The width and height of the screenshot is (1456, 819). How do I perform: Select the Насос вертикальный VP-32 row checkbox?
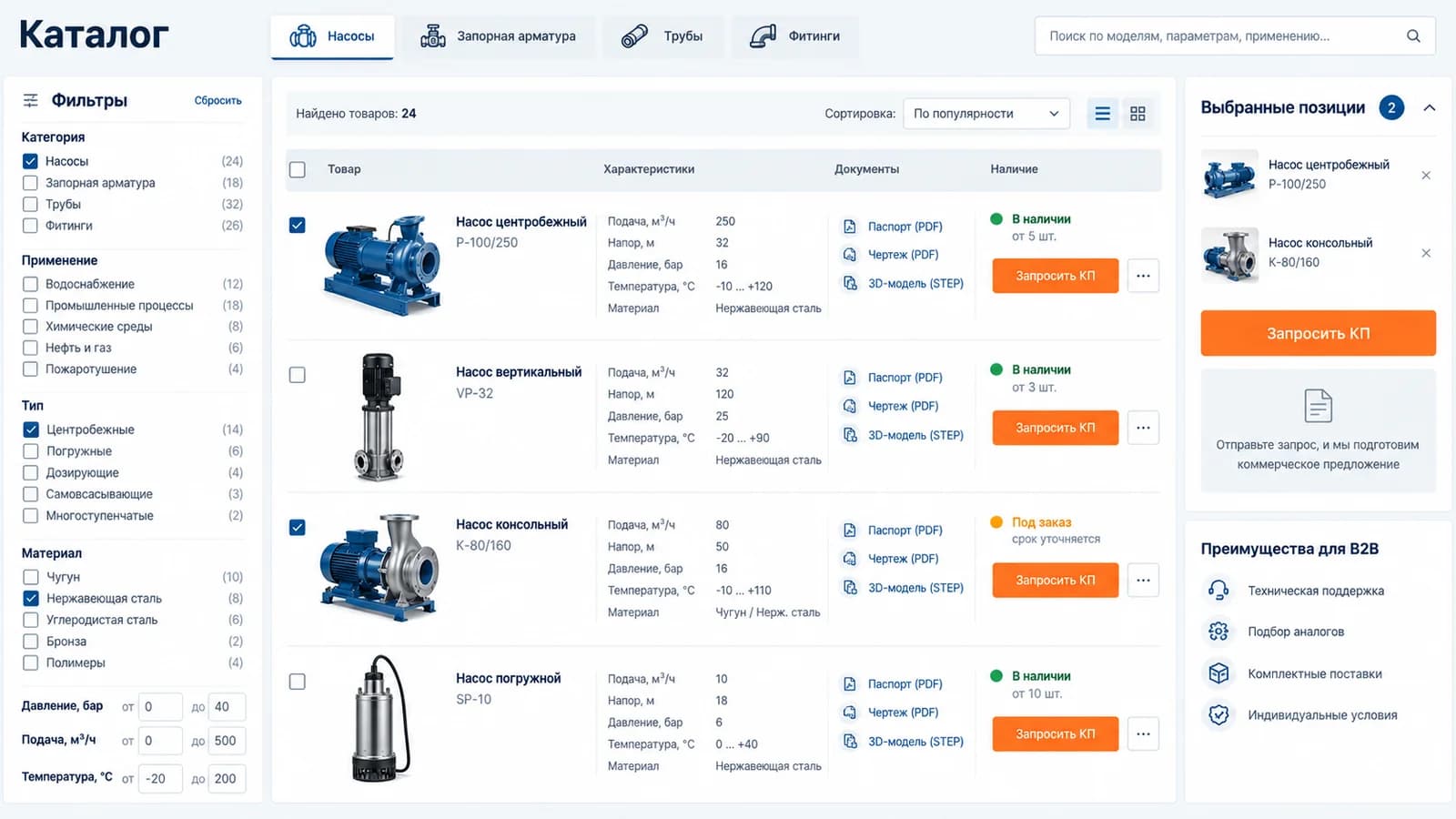tap(297, 375)
